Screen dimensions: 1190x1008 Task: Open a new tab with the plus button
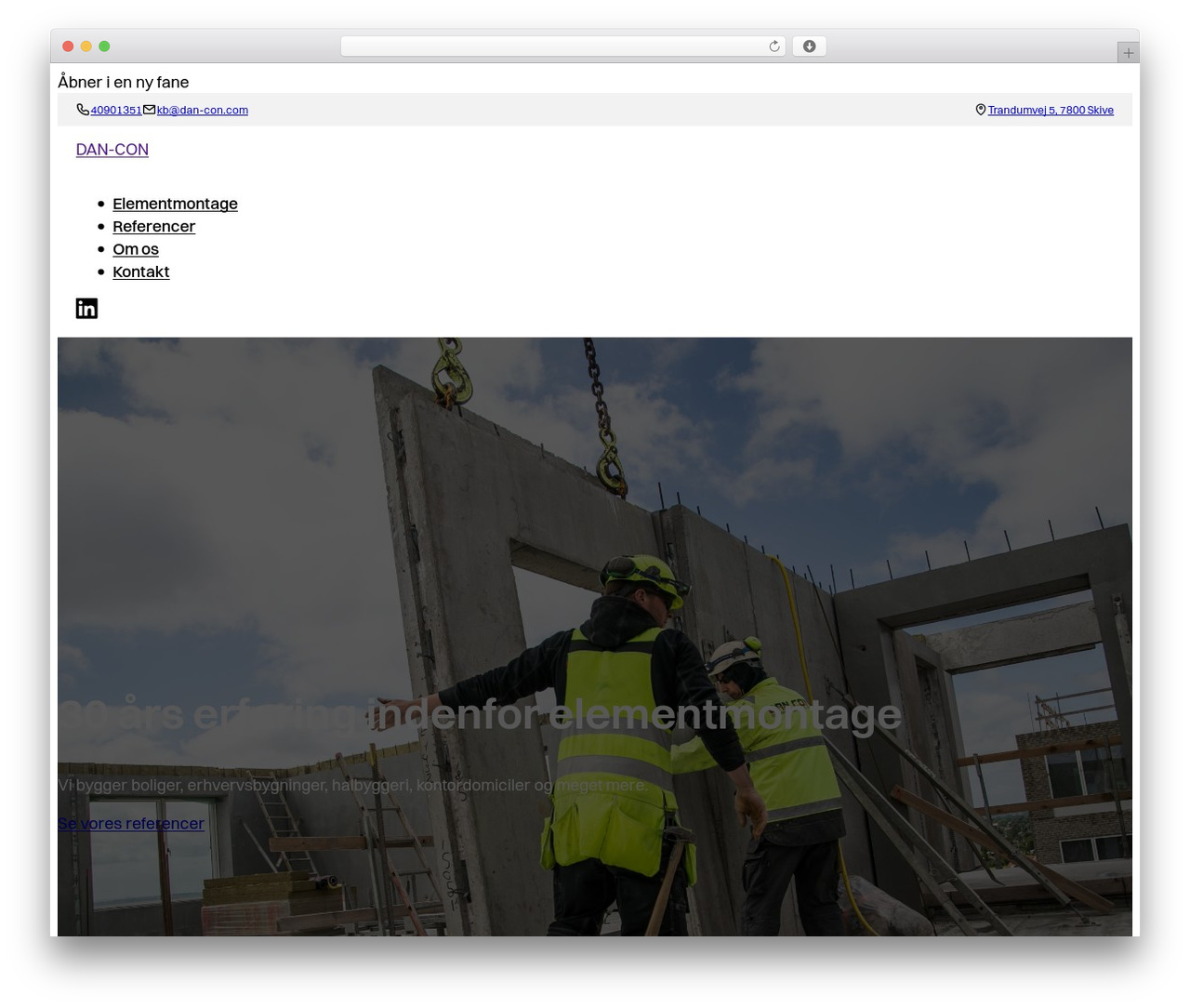(1128, 53)
